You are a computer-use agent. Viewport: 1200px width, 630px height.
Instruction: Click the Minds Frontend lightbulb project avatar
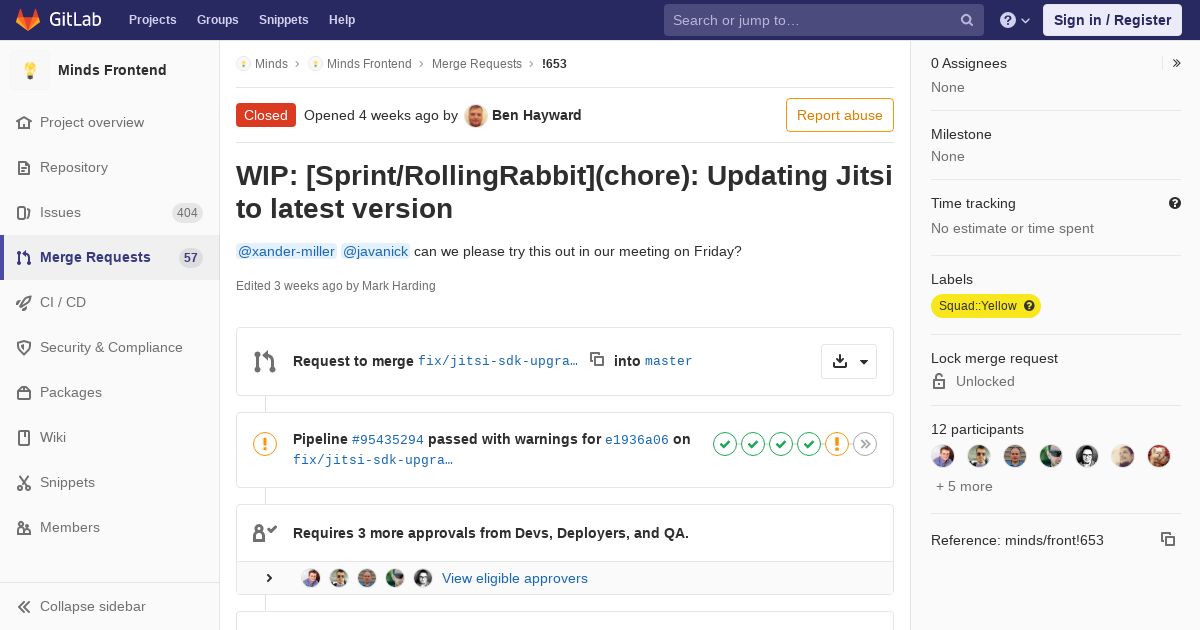point(30,70)
